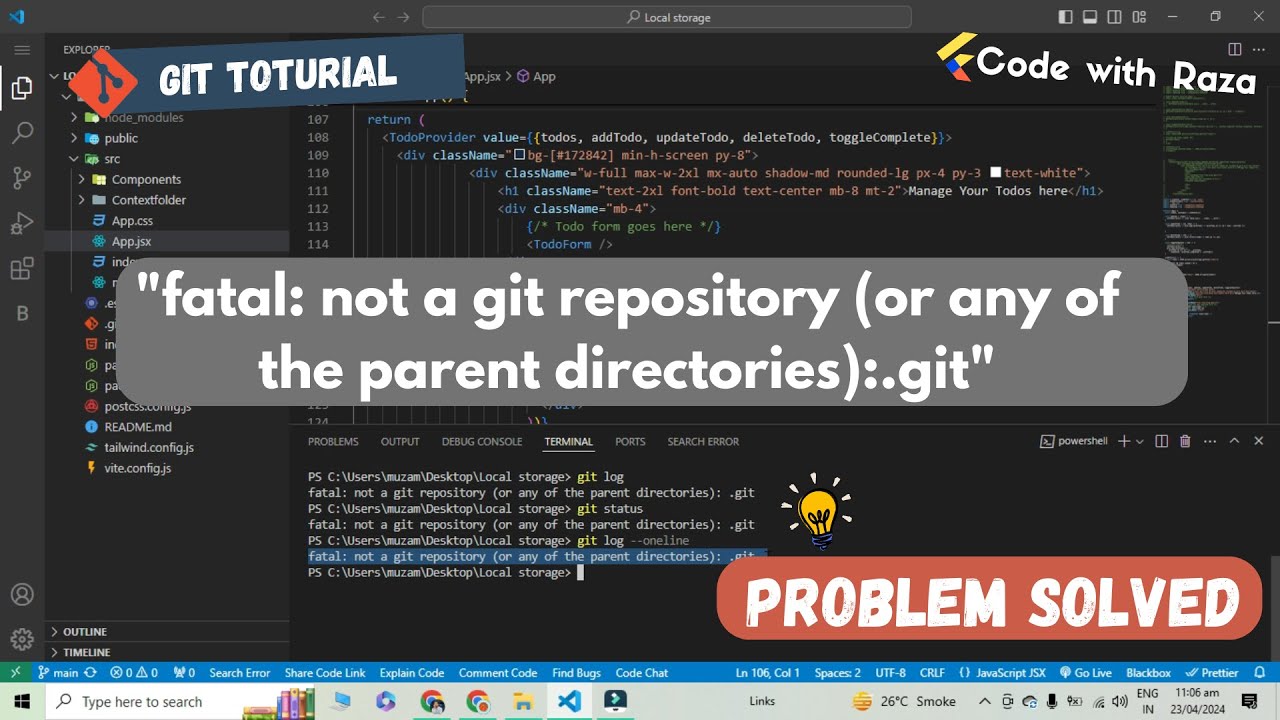1280x720 pixels.
Task: Open the Explorer view in activity bar
Action: point(22,88)
